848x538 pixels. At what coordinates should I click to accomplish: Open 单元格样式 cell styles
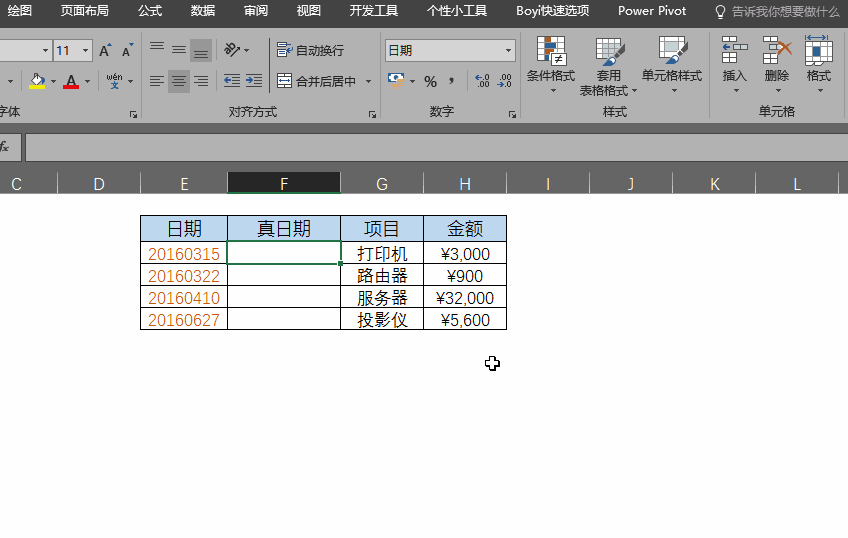pos(672,65)
